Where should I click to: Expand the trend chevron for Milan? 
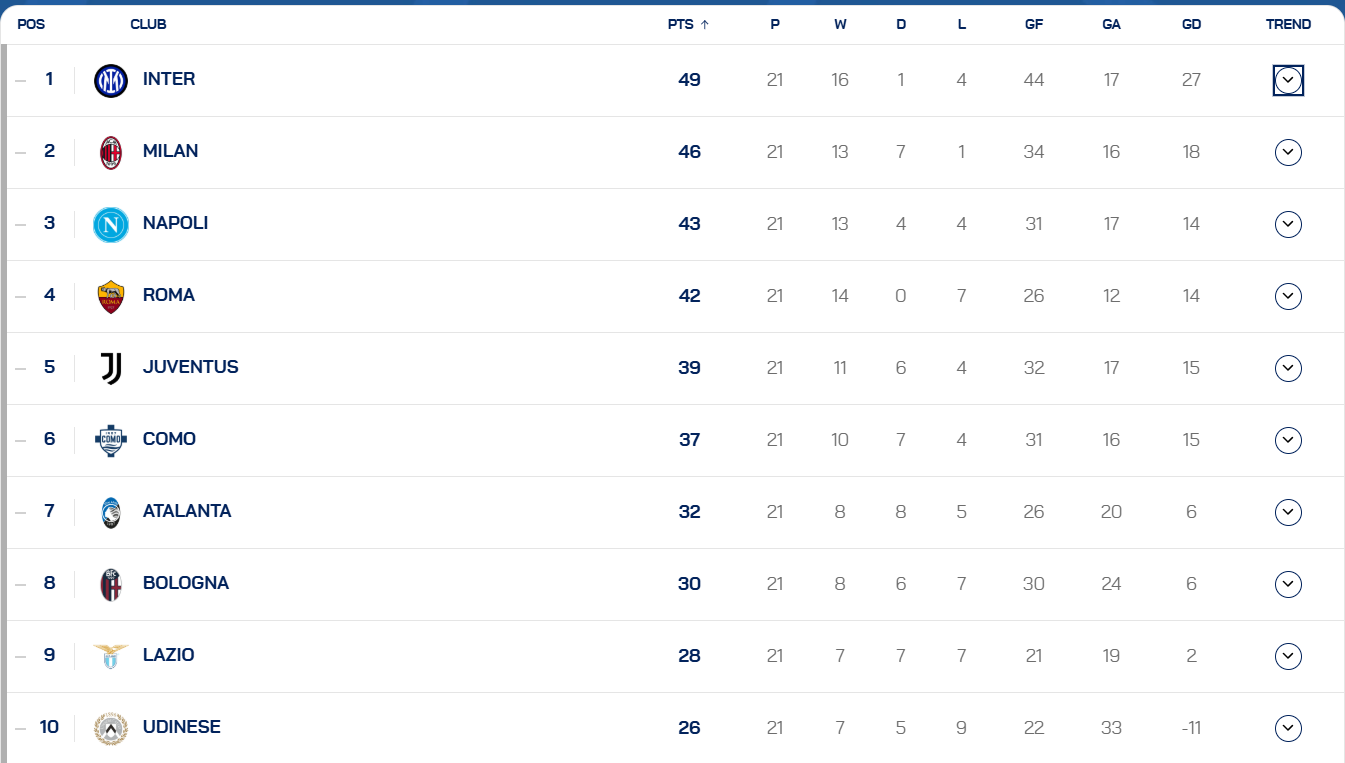(1288, 152)
